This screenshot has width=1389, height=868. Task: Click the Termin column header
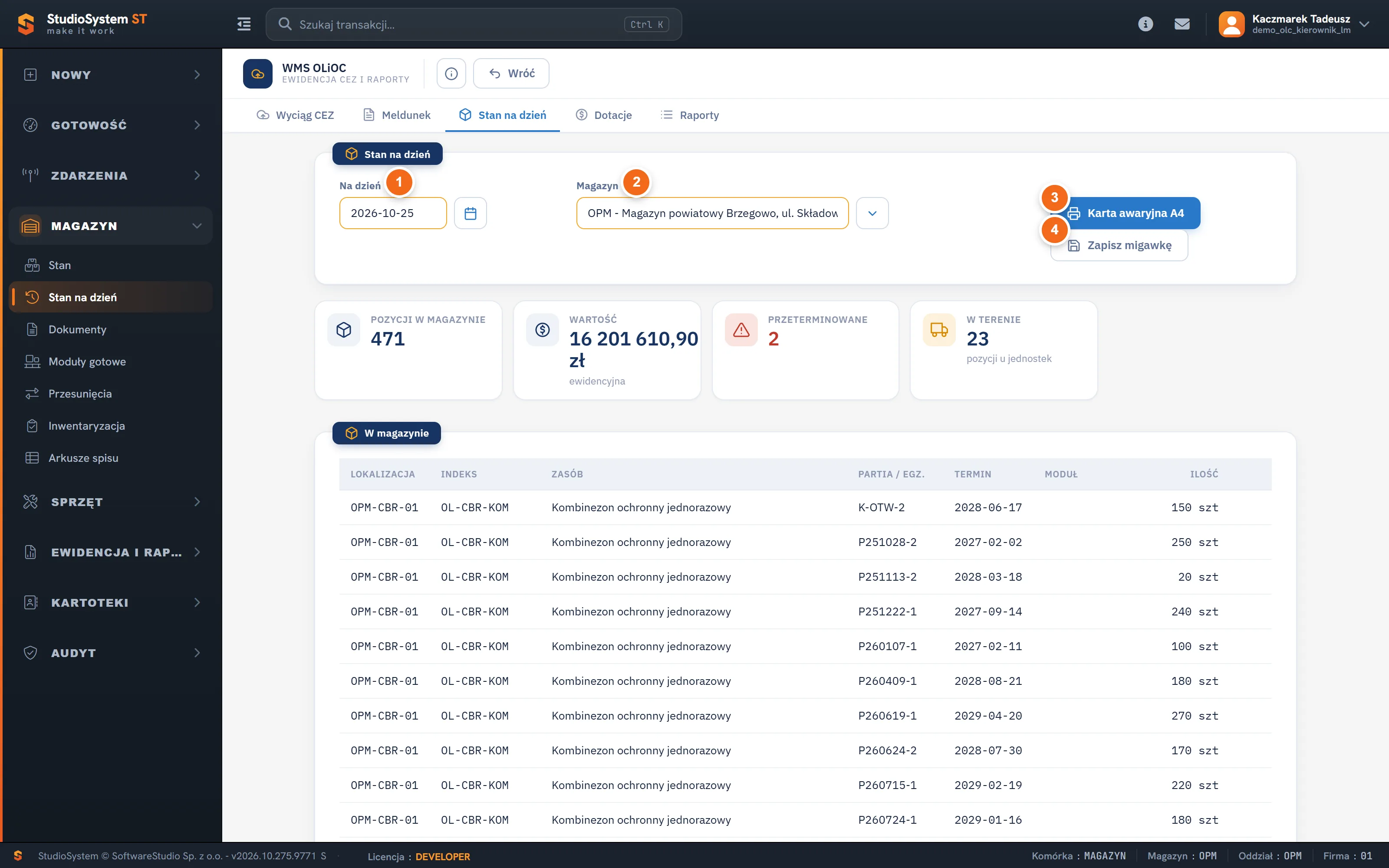click(972, 474)
